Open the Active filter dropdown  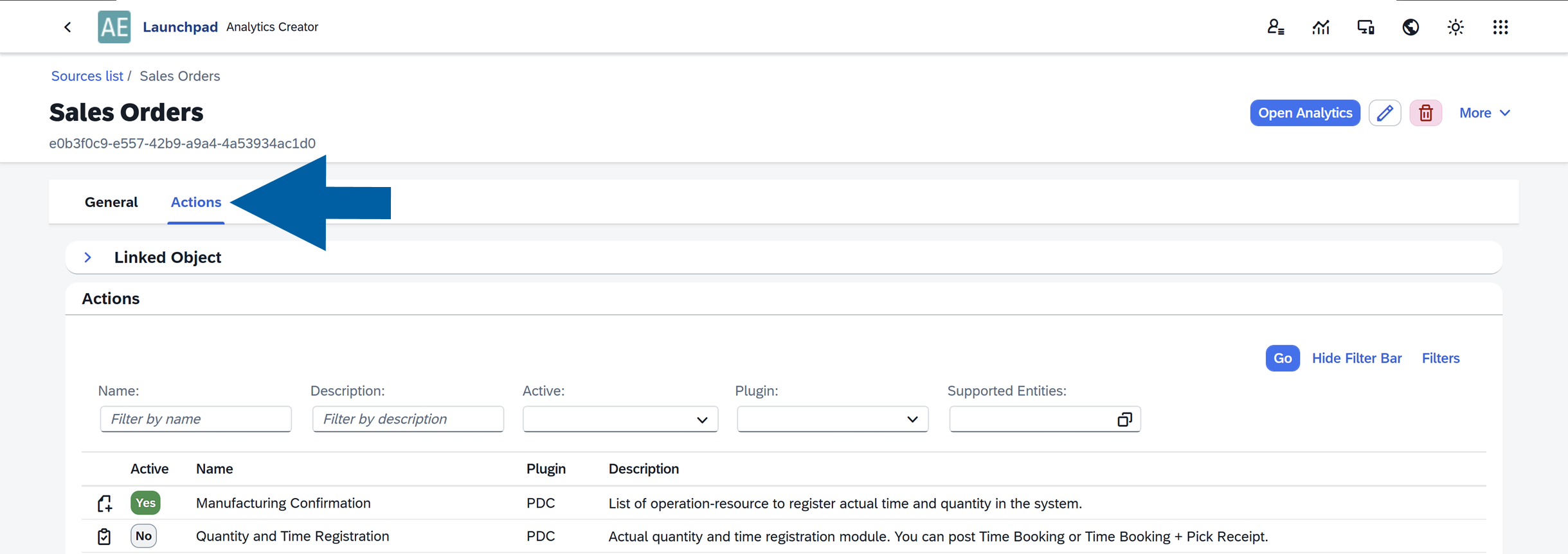tap(620, 420)
